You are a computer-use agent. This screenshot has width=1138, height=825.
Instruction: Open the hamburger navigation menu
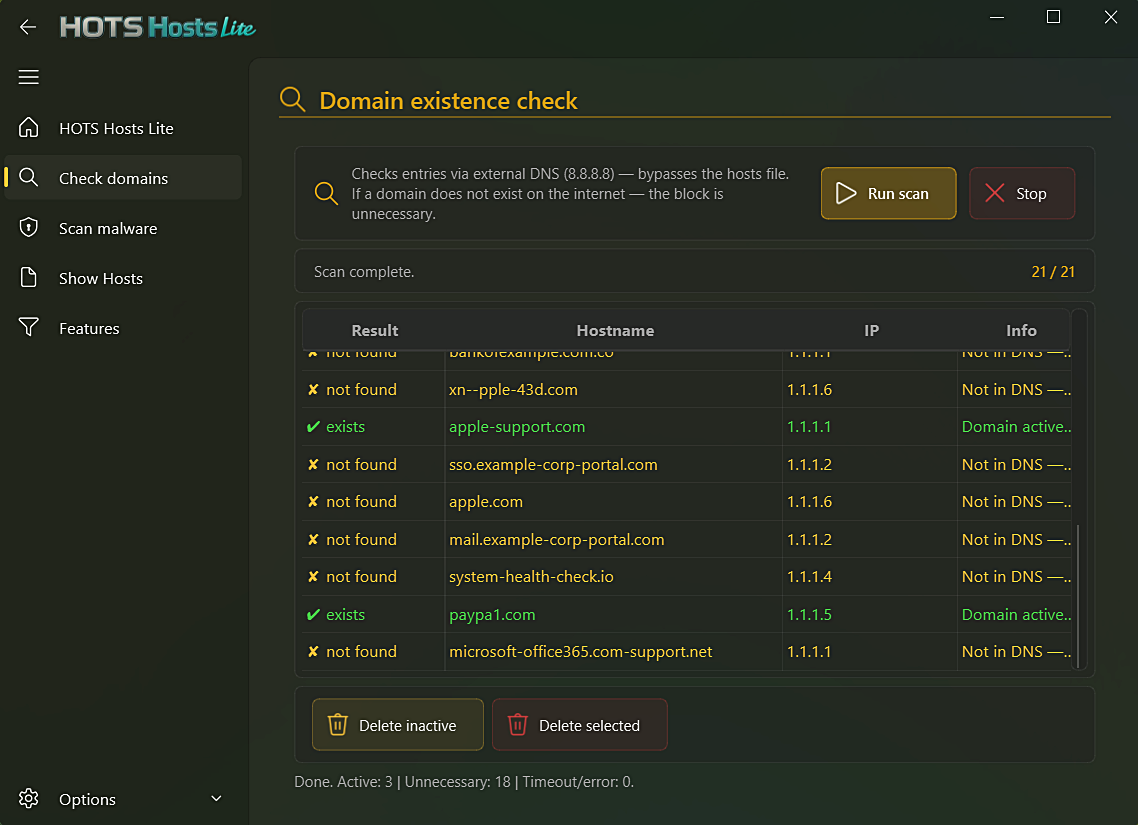coord(28,77)
